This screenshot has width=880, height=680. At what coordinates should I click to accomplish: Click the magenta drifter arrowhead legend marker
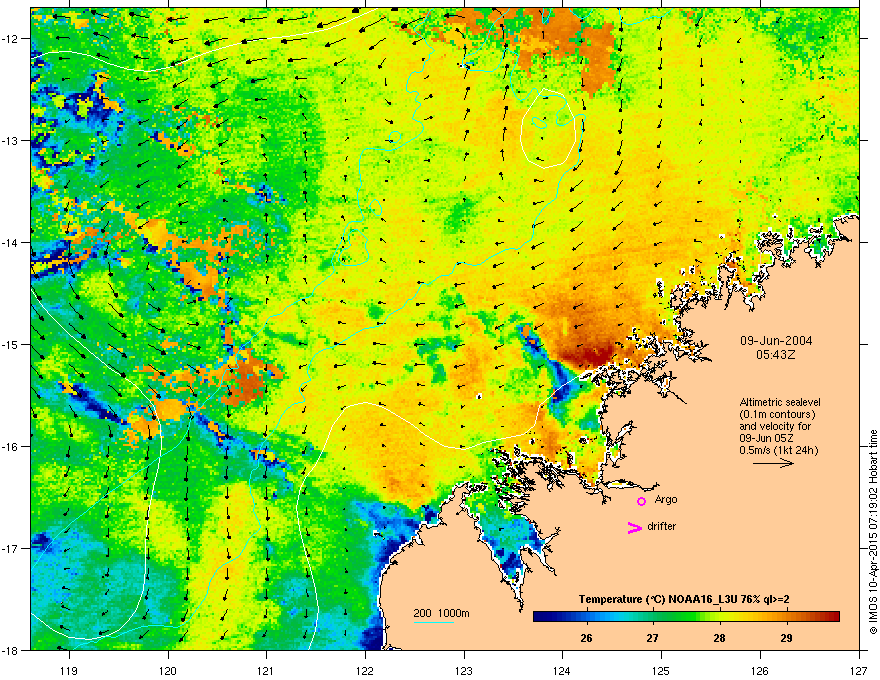(x=634, y=527)
